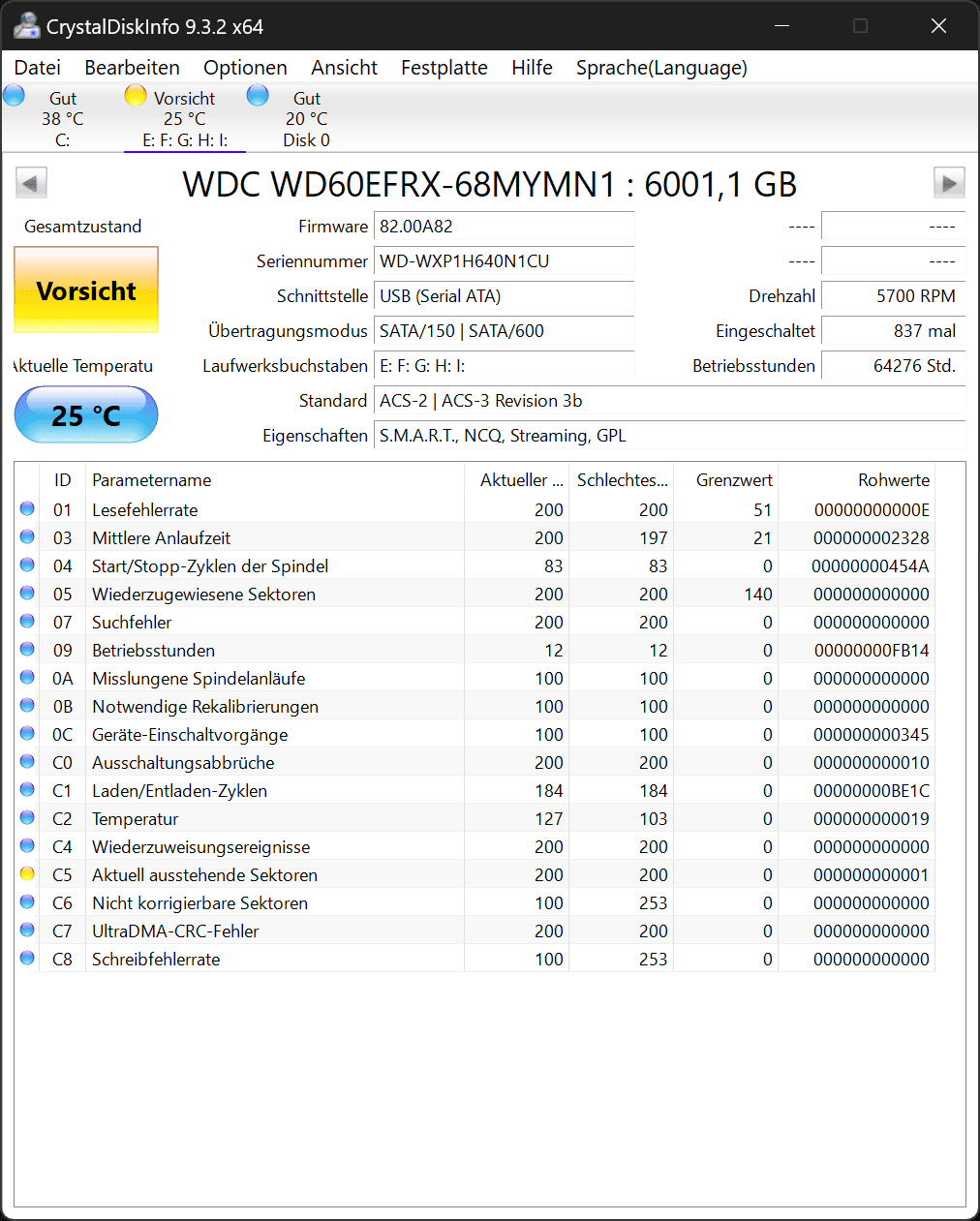This screenshot has width=980, height=1221.
Task: Click status dot of Laden/Entladen-Zyklen row
Action: (27, 789)
